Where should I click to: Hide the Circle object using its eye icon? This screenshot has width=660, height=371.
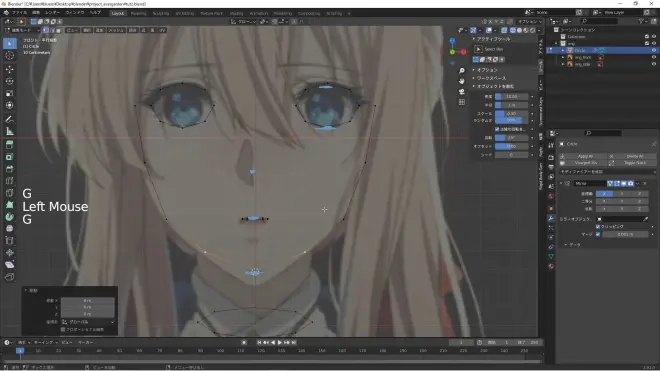click(x=654, y=50)
